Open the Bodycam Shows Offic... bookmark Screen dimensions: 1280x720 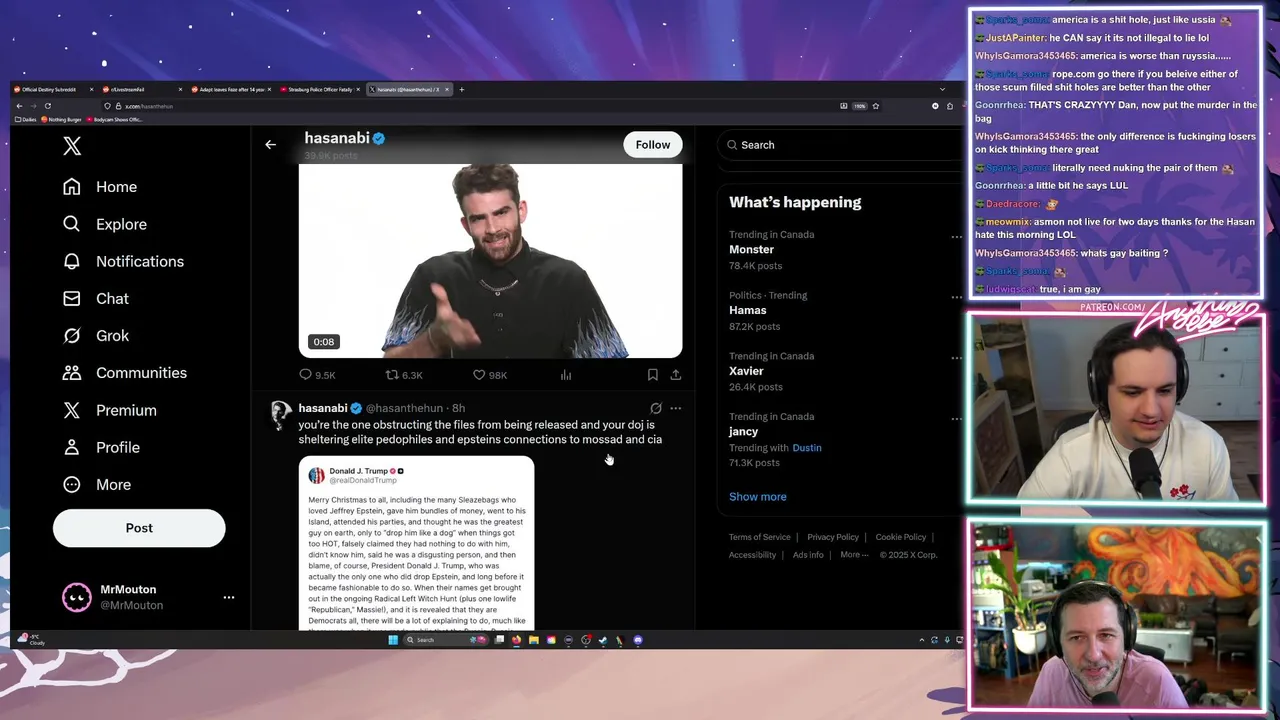click(x=114, y=119)
